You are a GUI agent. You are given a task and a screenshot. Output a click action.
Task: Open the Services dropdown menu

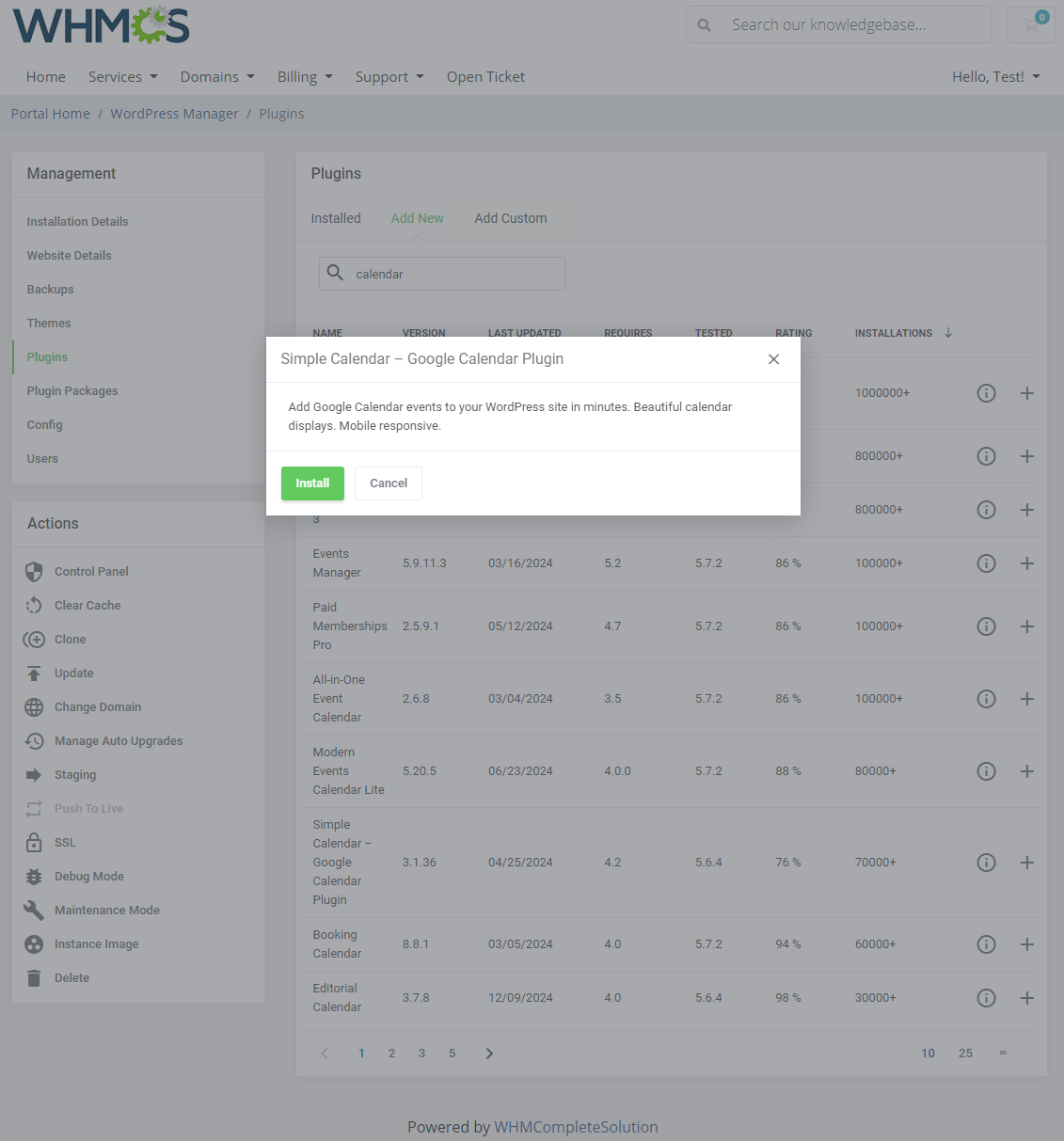(x=122, y=76)
